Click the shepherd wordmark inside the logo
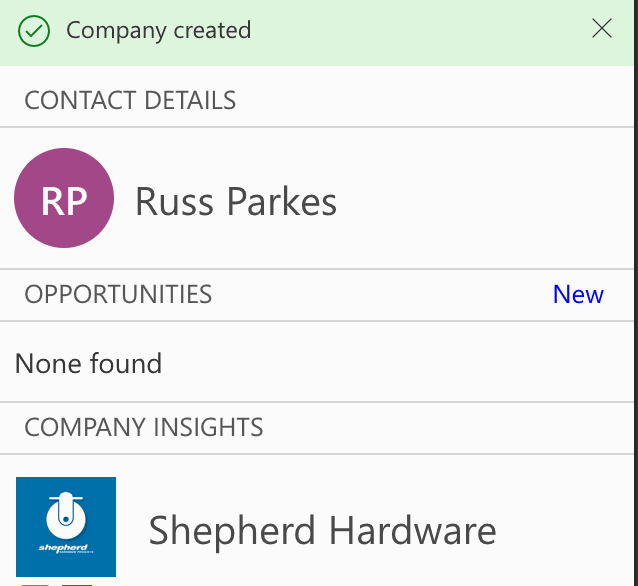638x586 pixels. pyautogui.click(x=64, y=548)
